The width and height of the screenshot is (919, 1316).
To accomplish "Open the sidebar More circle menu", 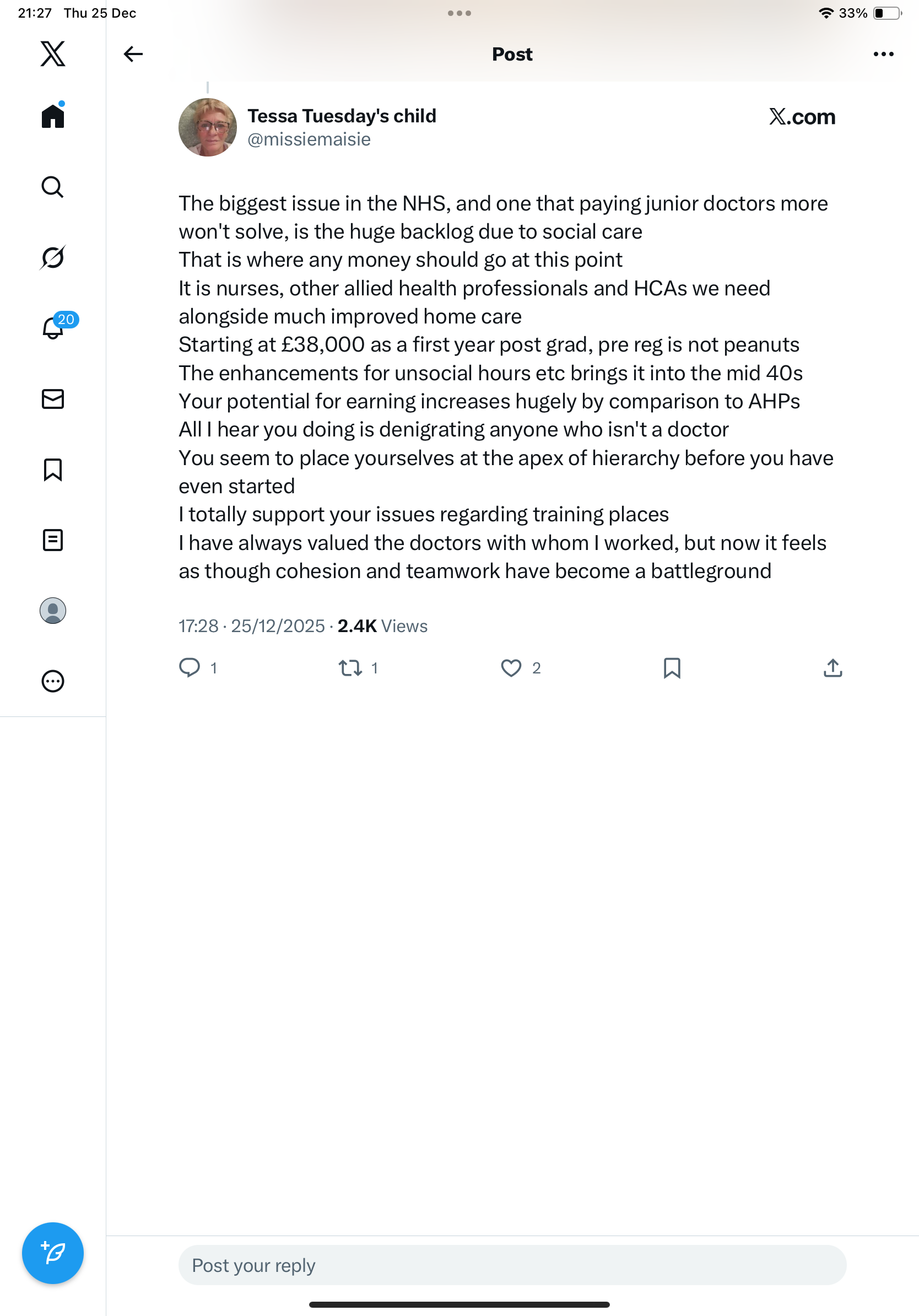I will point(53,682).
